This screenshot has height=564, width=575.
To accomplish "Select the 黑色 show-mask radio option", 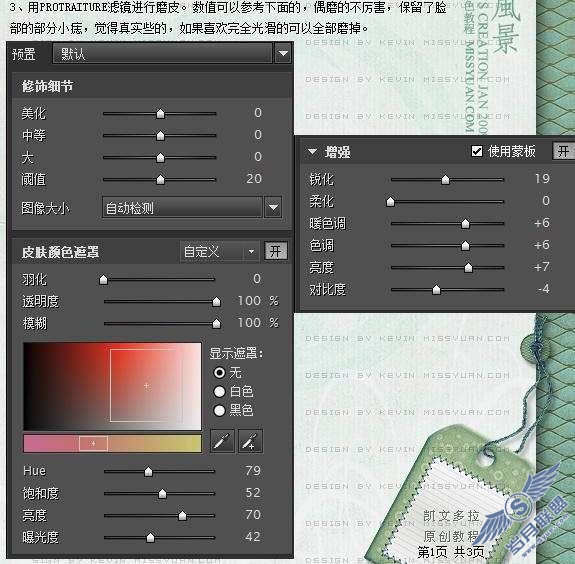I will pos(219,410).
